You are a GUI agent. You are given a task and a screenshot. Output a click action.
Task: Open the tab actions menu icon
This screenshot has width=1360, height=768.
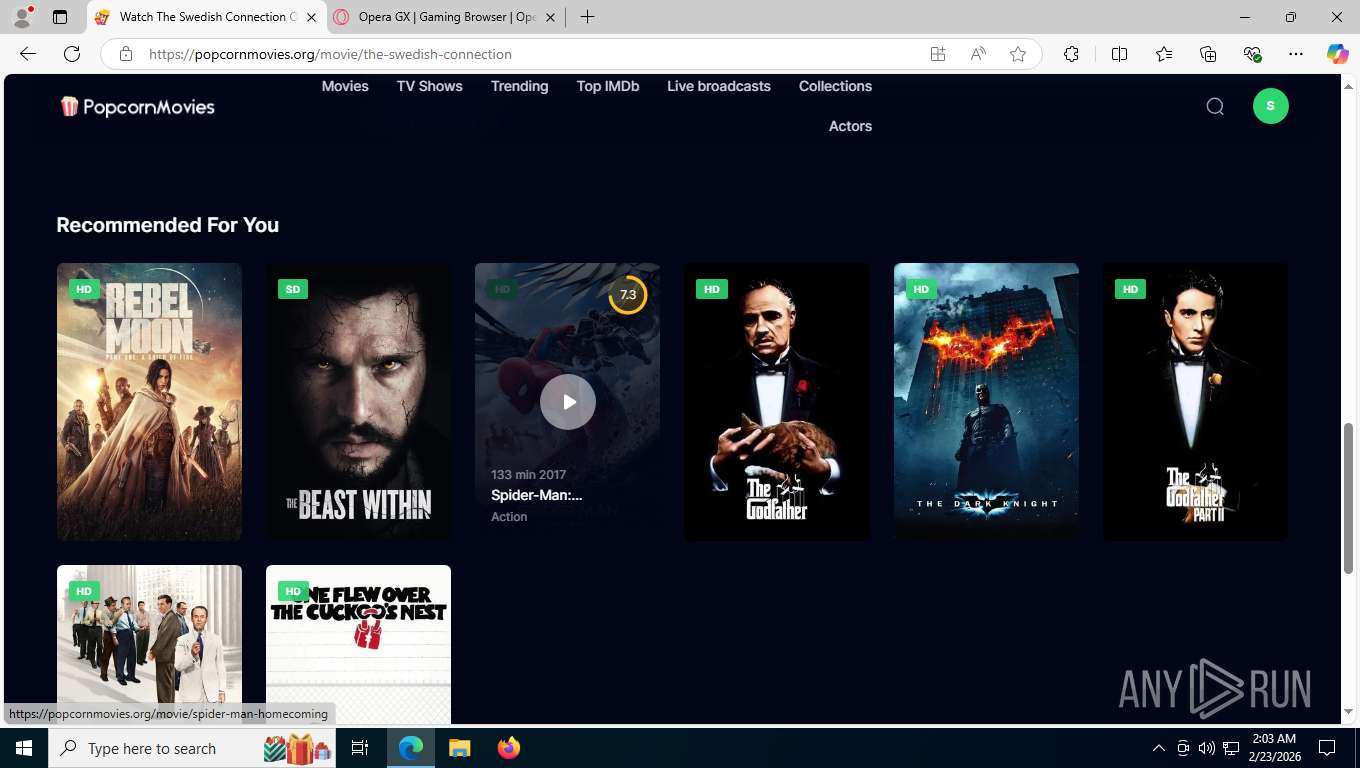(x=60, y=17)
